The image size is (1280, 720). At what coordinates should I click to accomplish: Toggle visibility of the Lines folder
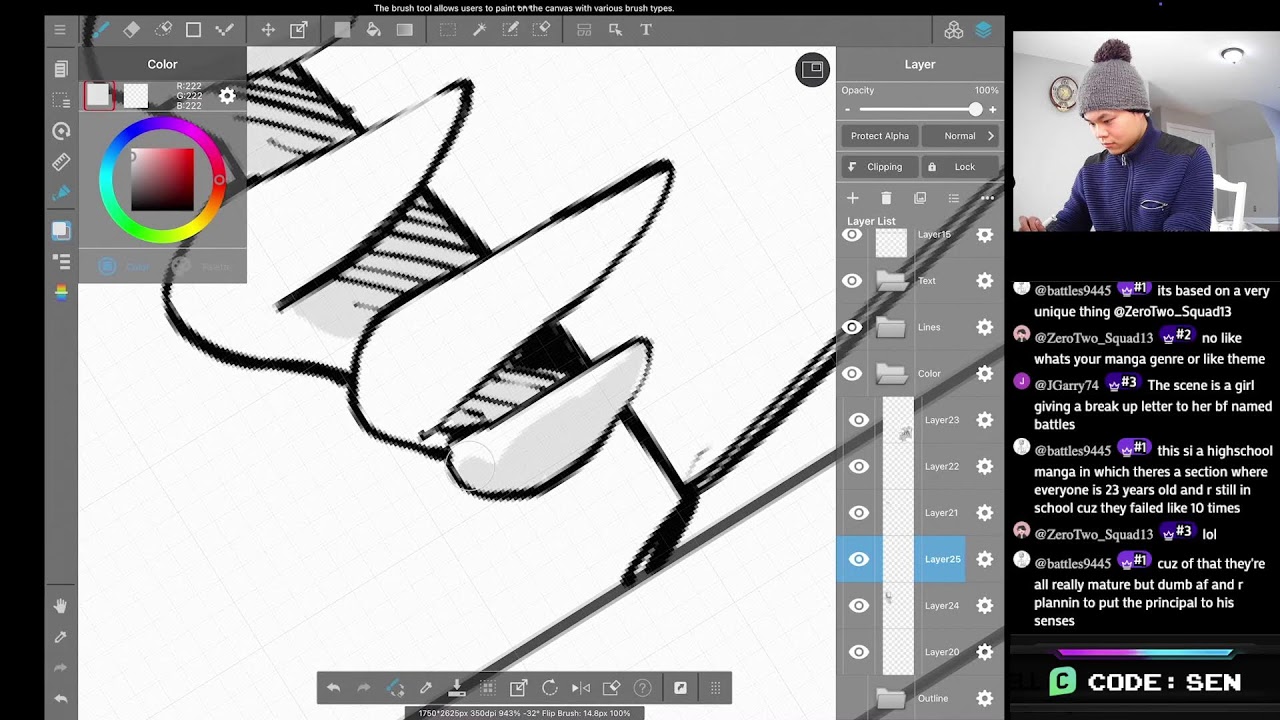pyautogui.click(x=852, y=327)
